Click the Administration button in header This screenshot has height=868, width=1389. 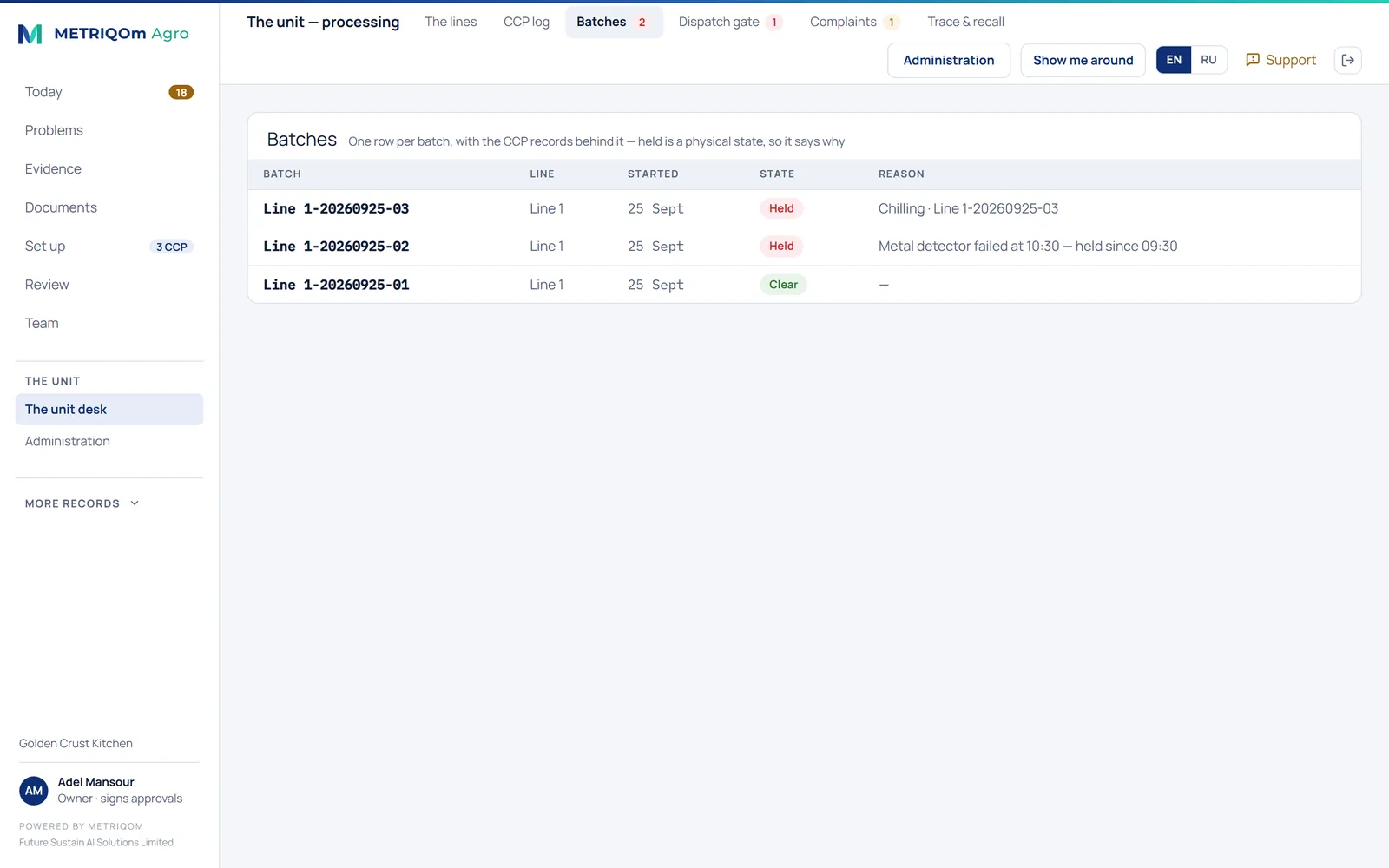pos(949,60)
